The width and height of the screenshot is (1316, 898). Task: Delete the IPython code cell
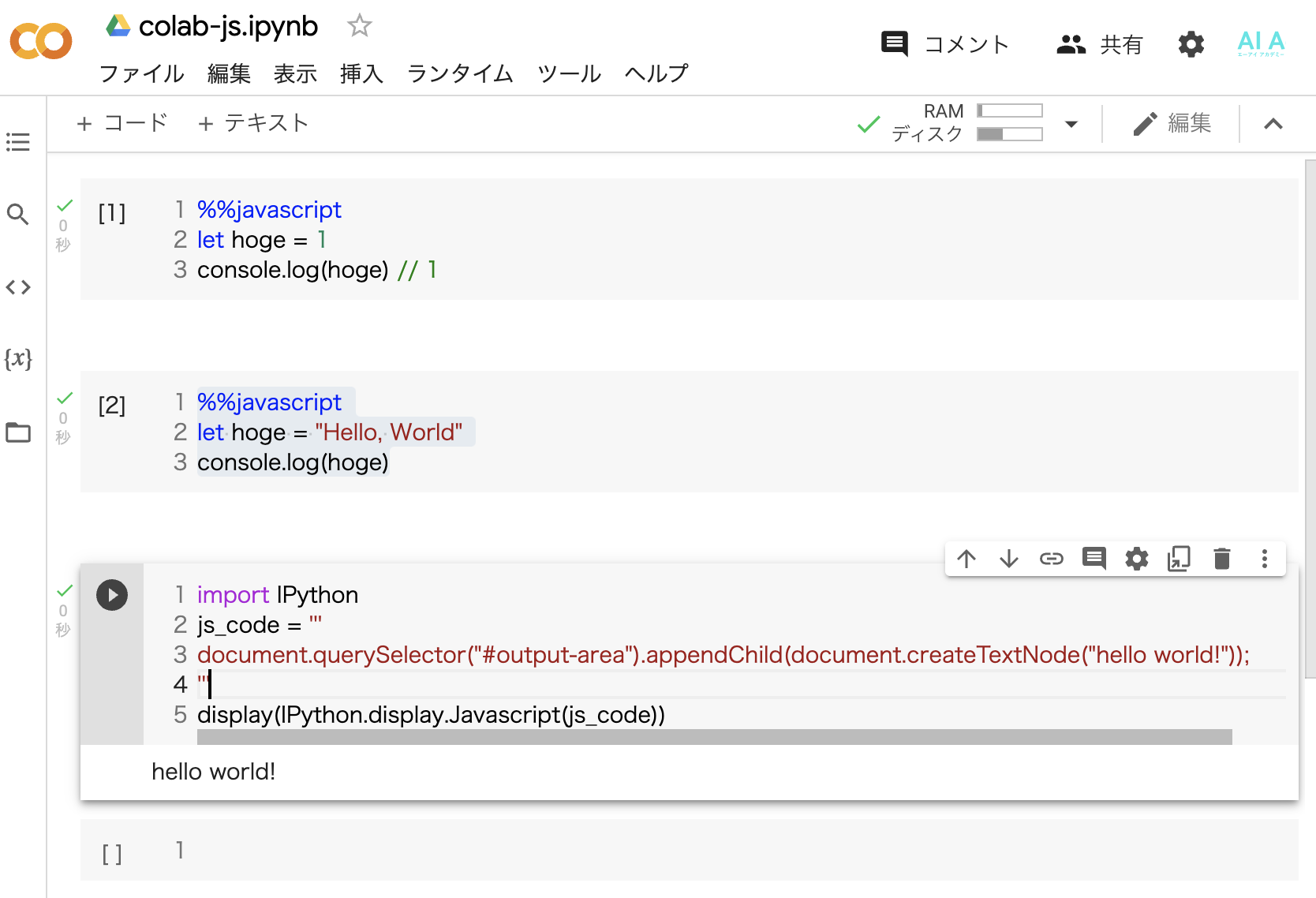point(1222,559)
